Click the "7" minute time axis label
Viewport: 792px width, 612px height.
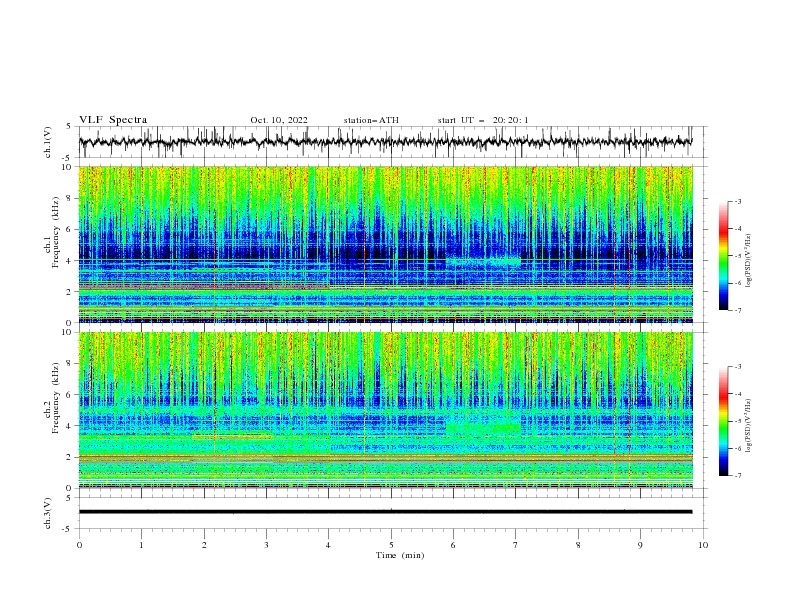click(x=516, y=545)
